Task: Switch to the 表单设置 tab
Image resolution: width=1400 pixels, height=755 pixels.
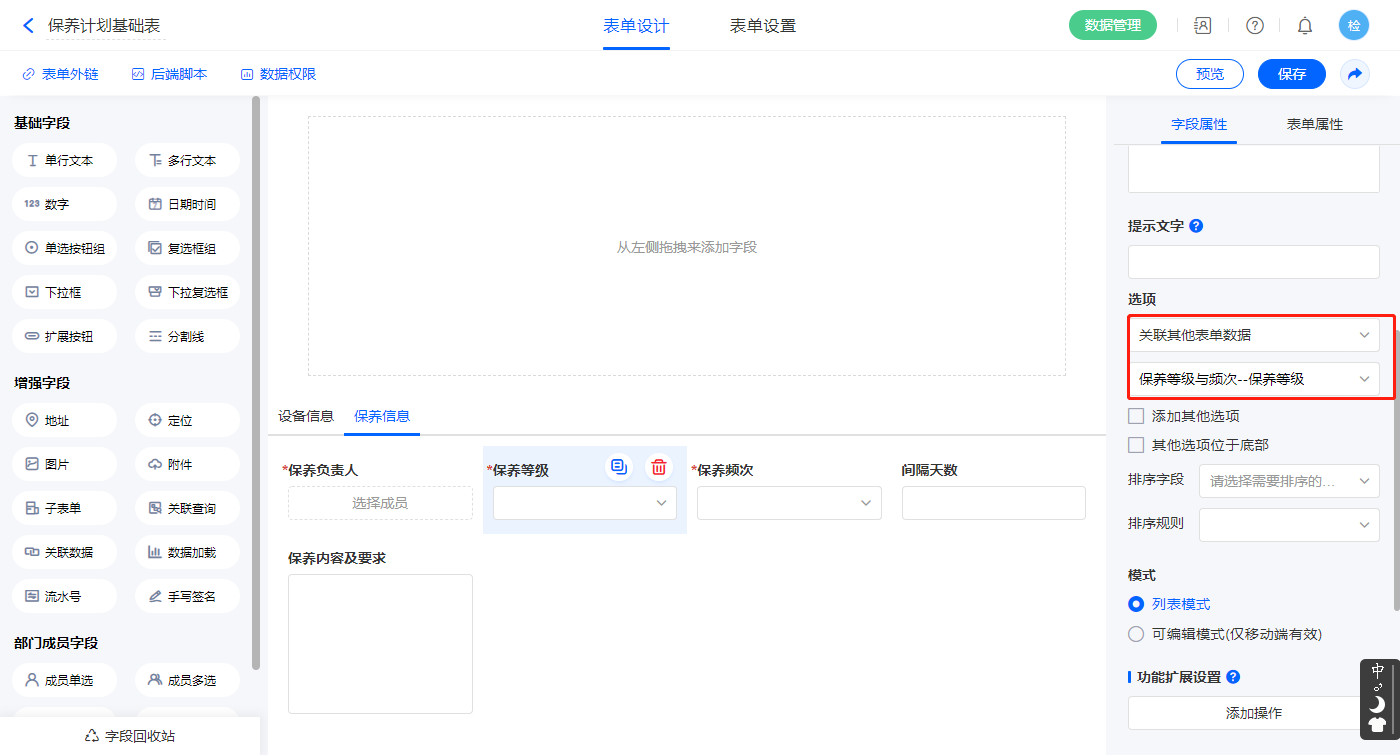Action: (763, 26)
